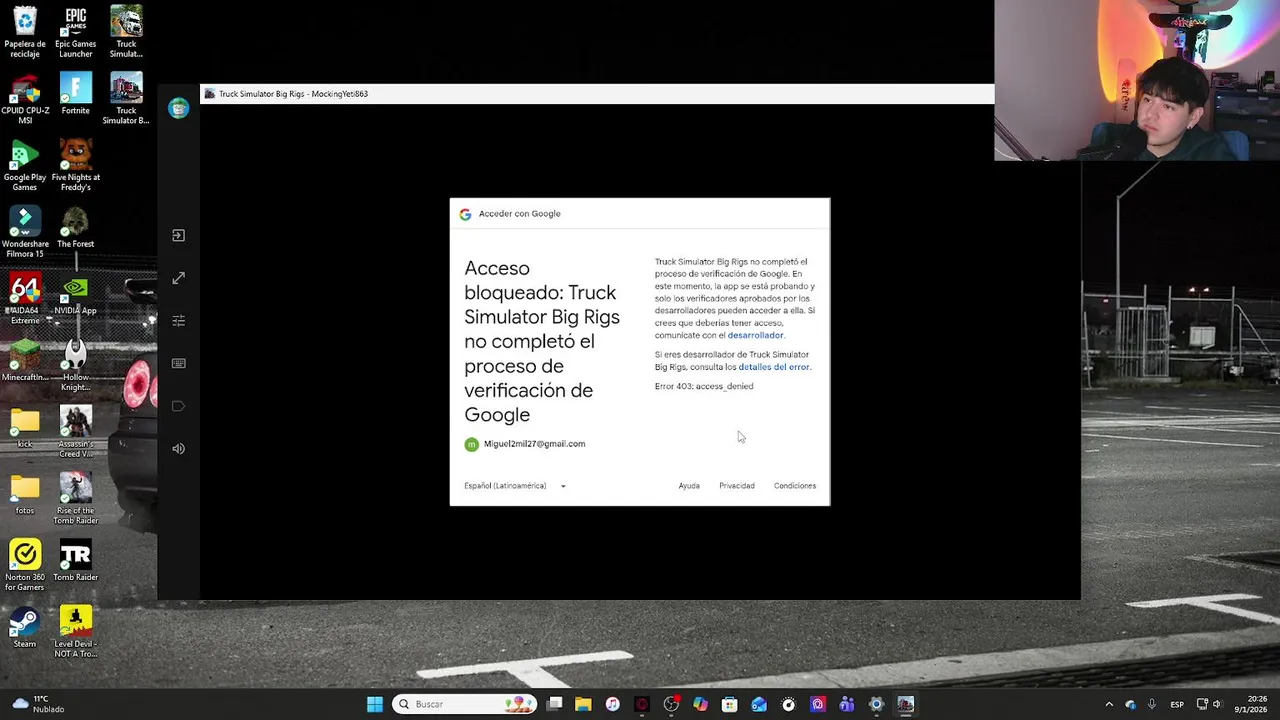The height and width of the screenshot is (720, 1280).
Task: Click the exit icon in game sidebar
Action: point(178,235)
